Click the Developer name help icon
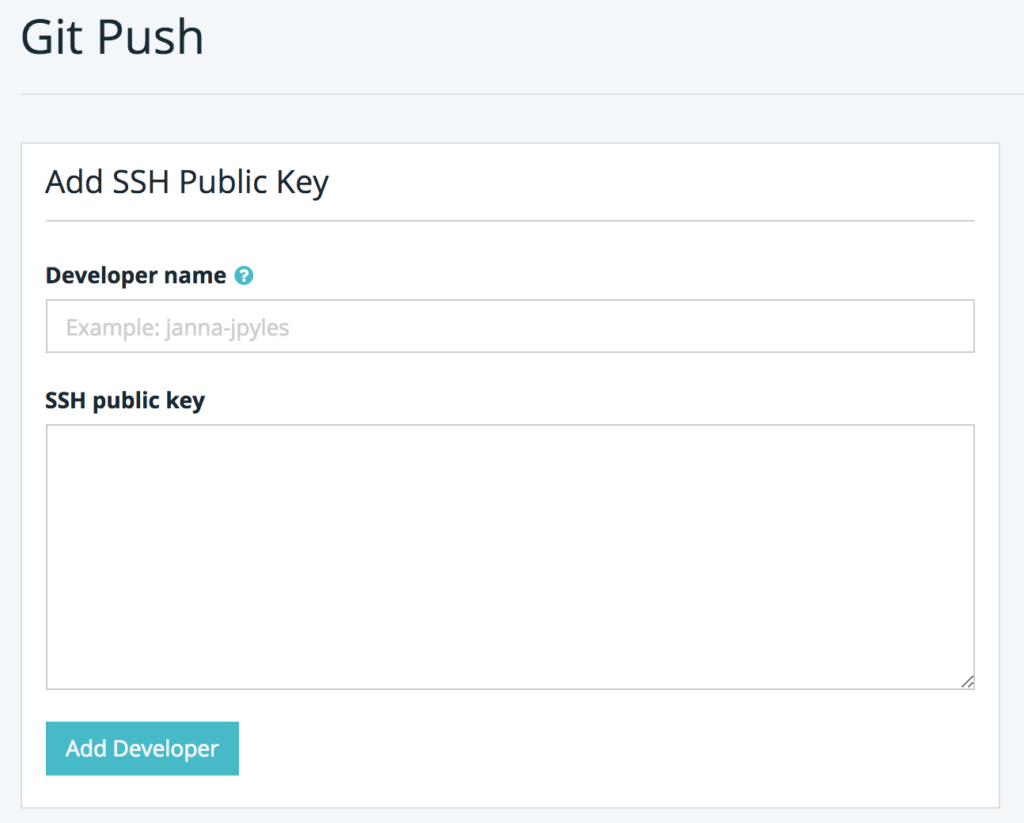1024x823 pixels. coord(243,276)
